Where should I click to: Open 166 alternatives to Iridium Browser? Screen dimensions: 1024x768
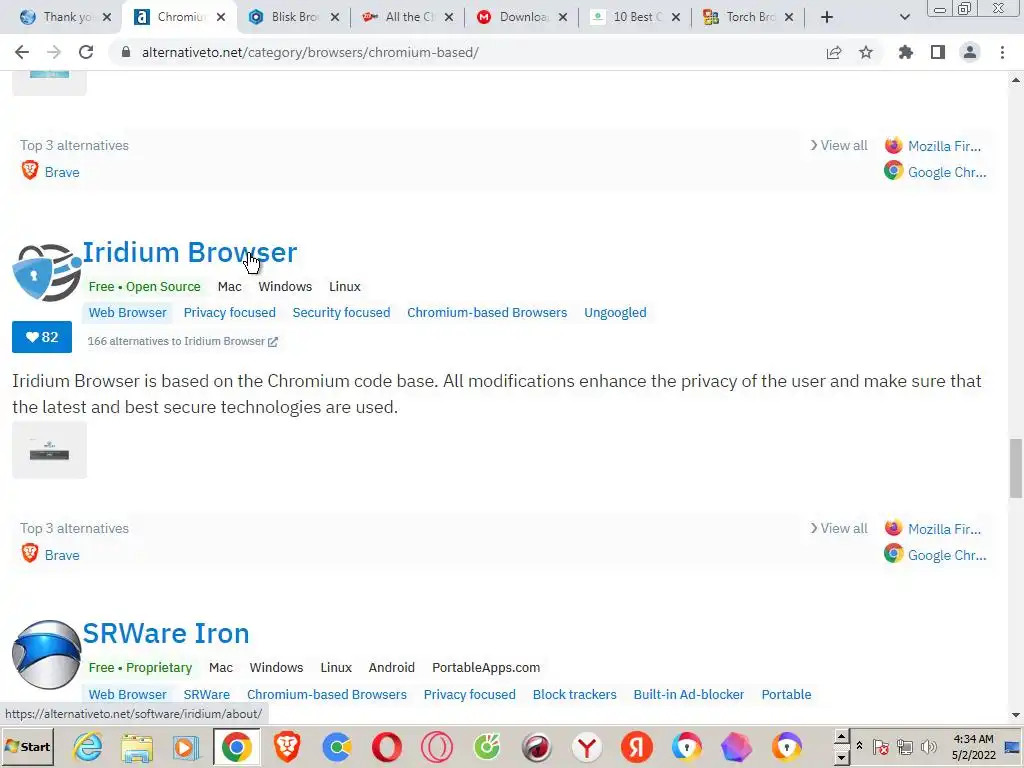click(182, 341)
